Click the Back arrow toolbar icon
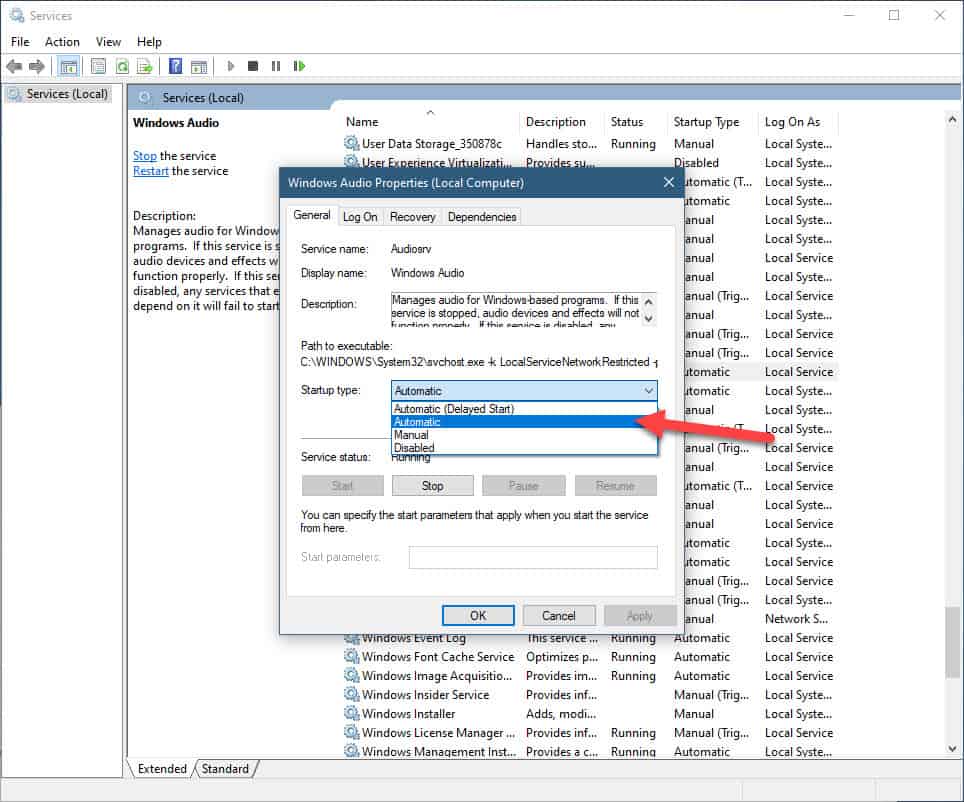This screenshot has height=802, width=964. (14, 66)
